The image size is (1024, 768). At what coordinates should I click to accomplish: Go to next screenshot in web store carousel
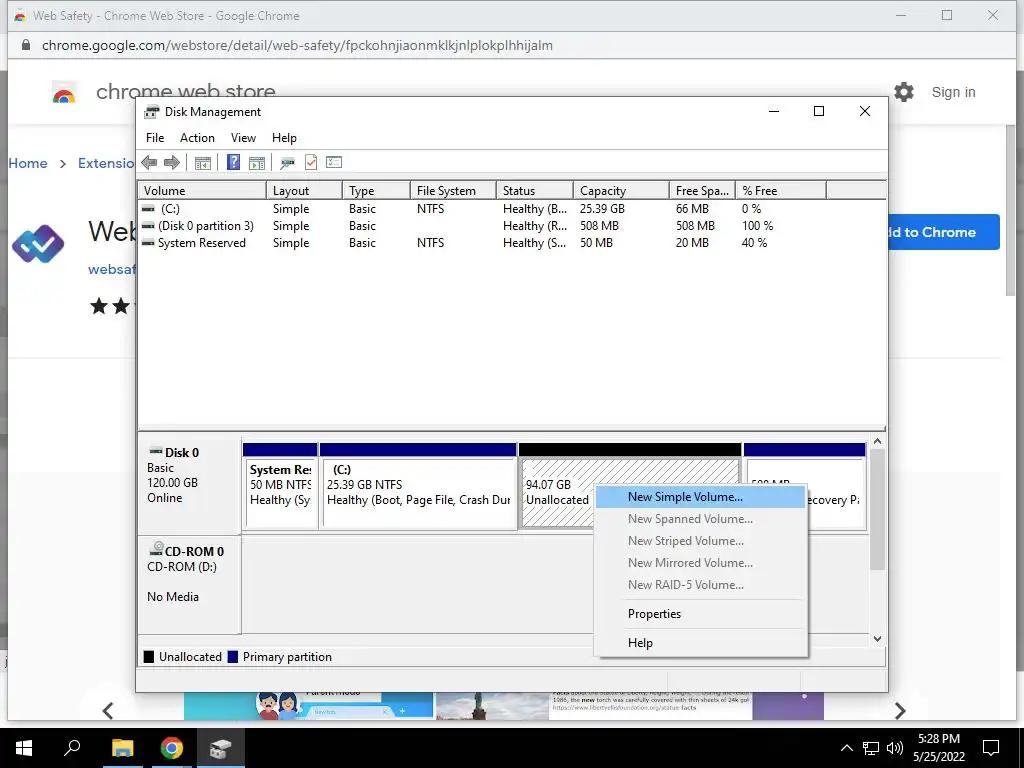tap(900, 710)
